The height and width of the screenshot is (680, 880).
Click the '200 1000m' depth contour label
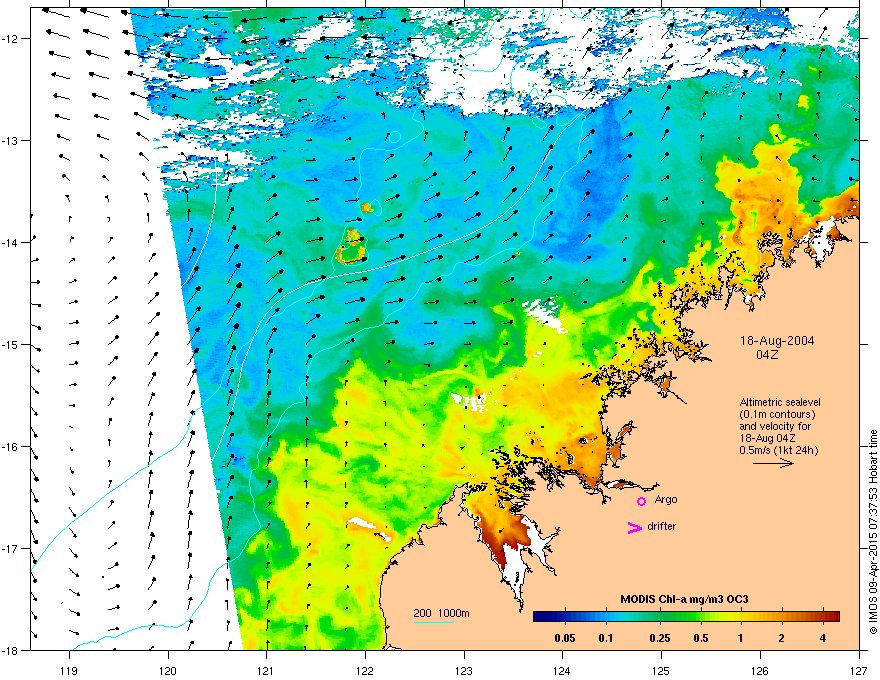pyautogui.click(x=441, y=613)
